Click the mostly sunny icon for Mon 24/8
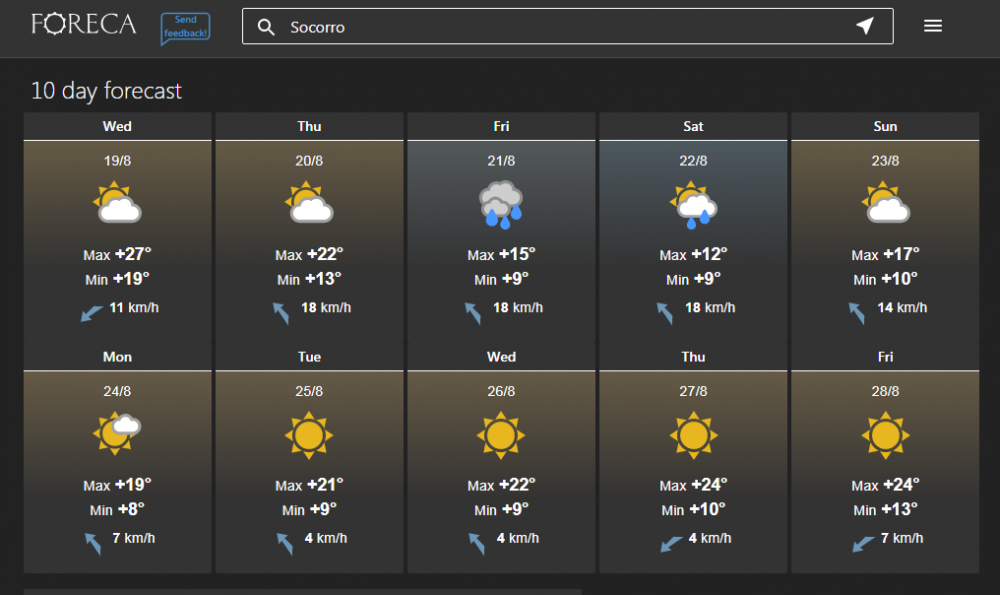This screenshot has height=595, width=1000. [117, 433]
